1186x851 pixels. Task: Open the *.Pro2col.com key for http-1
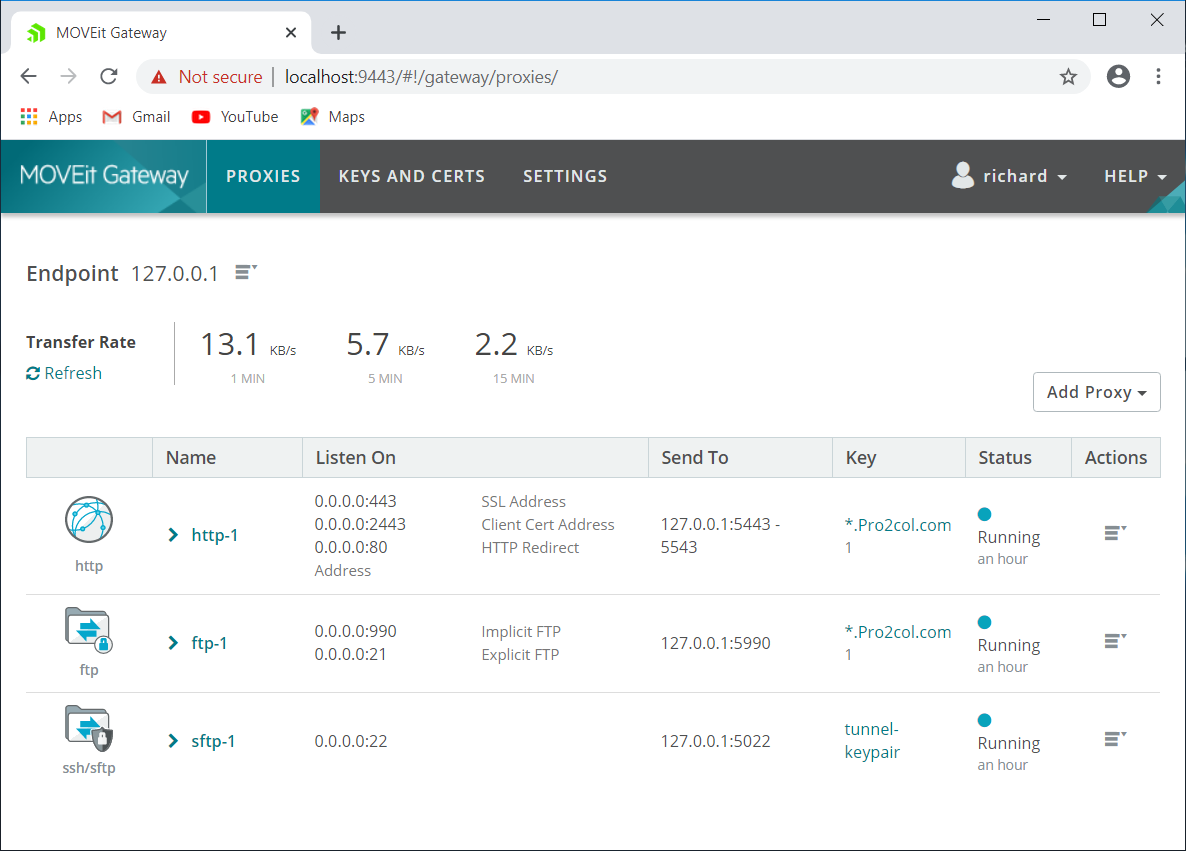coord(898,525)
